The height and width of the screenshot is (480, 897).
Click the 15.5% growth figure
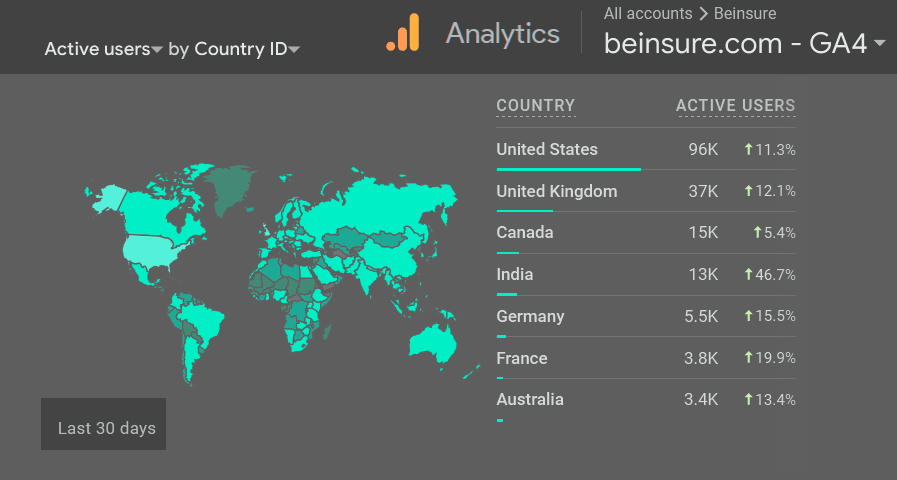[775, 316]
